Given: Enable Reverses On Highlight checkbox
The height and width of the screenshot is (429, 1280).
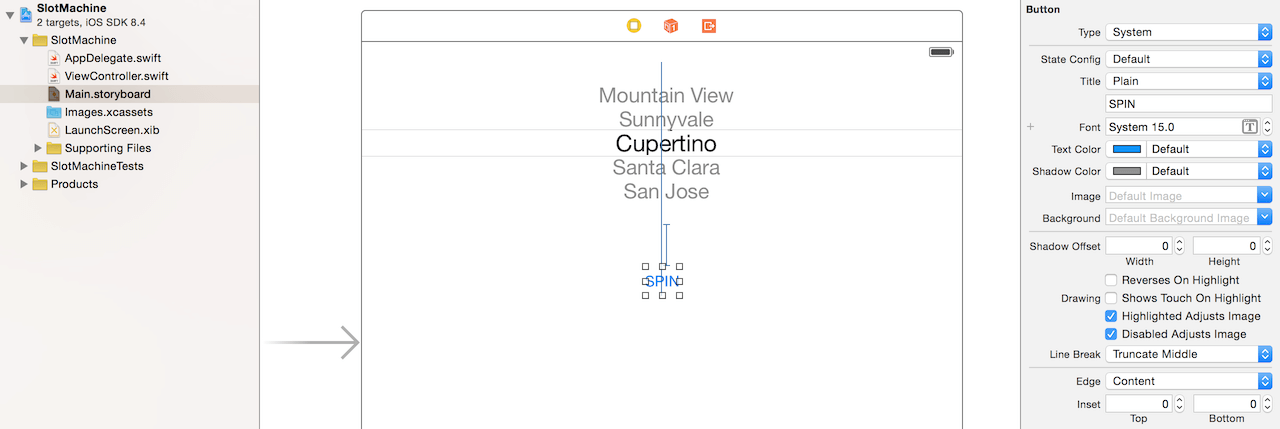Looking at the screenshot, I should (x=1111, y=280).
